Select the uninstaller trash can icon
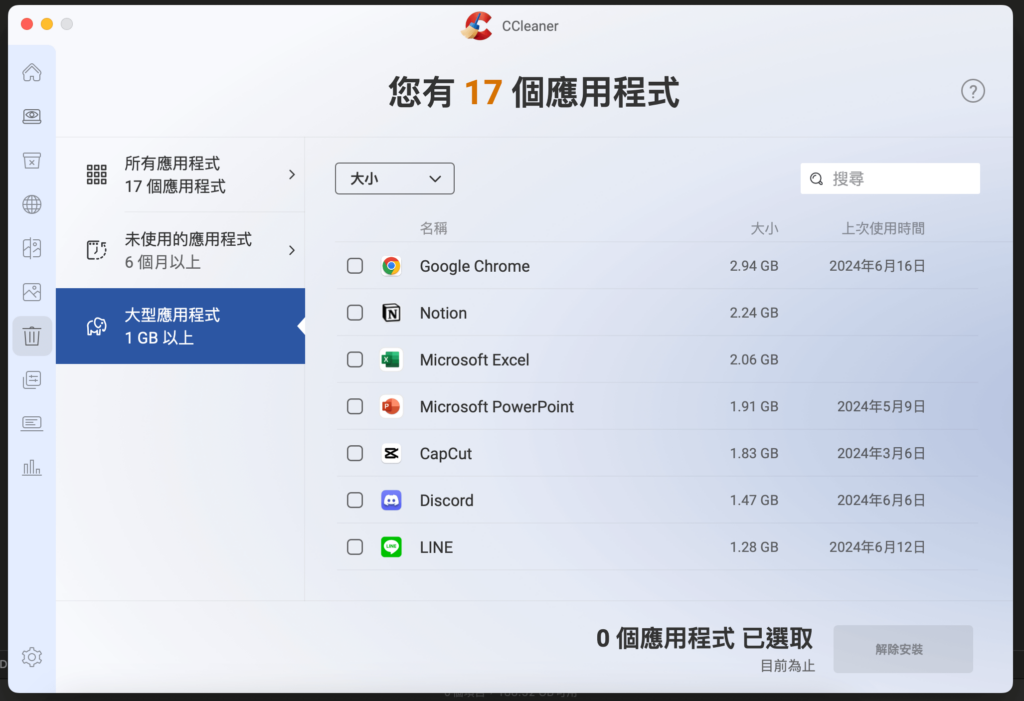This screenshot has height=701, width=1024. tap(31, 336)
